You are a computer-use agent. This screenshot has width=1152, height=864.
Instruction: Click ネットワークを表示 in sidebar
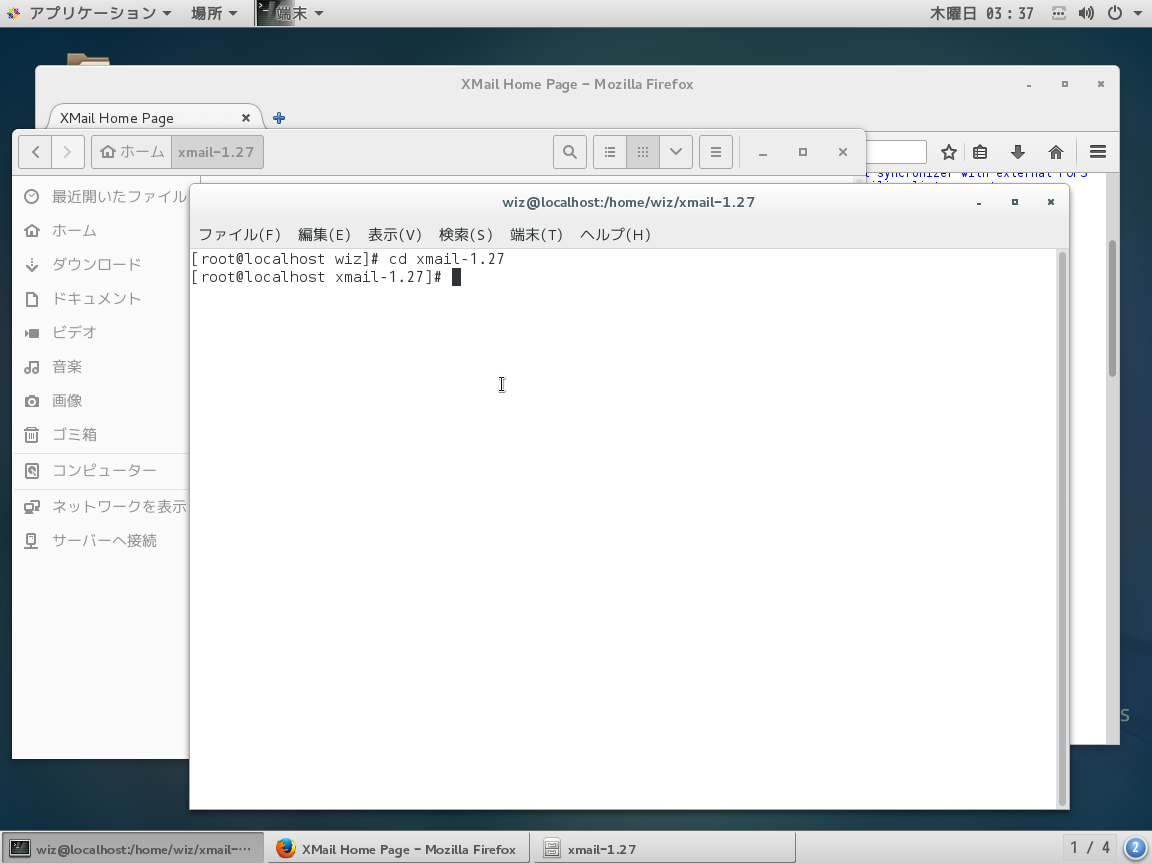pos(101,506)
